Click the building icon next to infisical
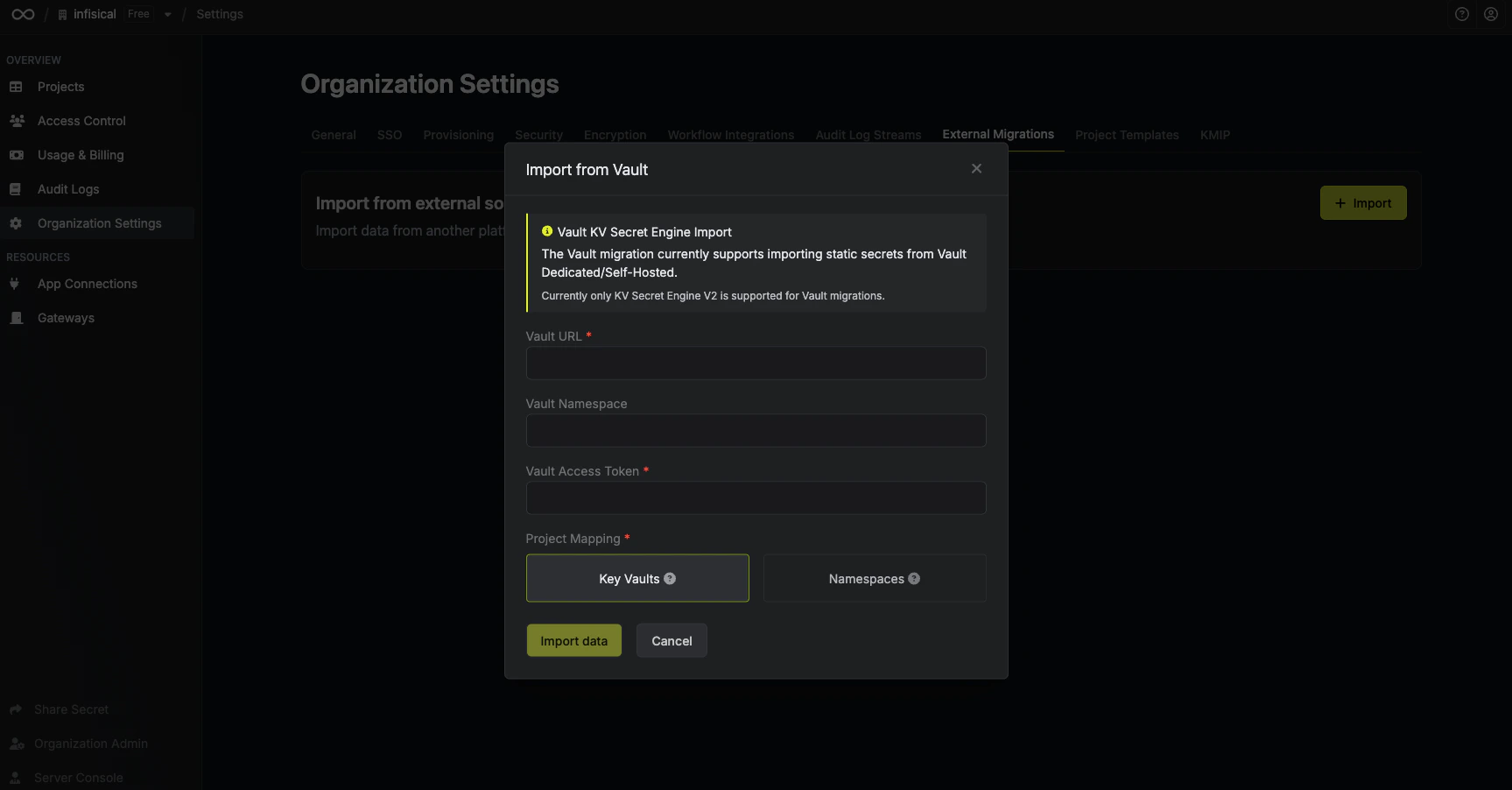The height and width of the screenshot is (790, 1512). (62, 15)
